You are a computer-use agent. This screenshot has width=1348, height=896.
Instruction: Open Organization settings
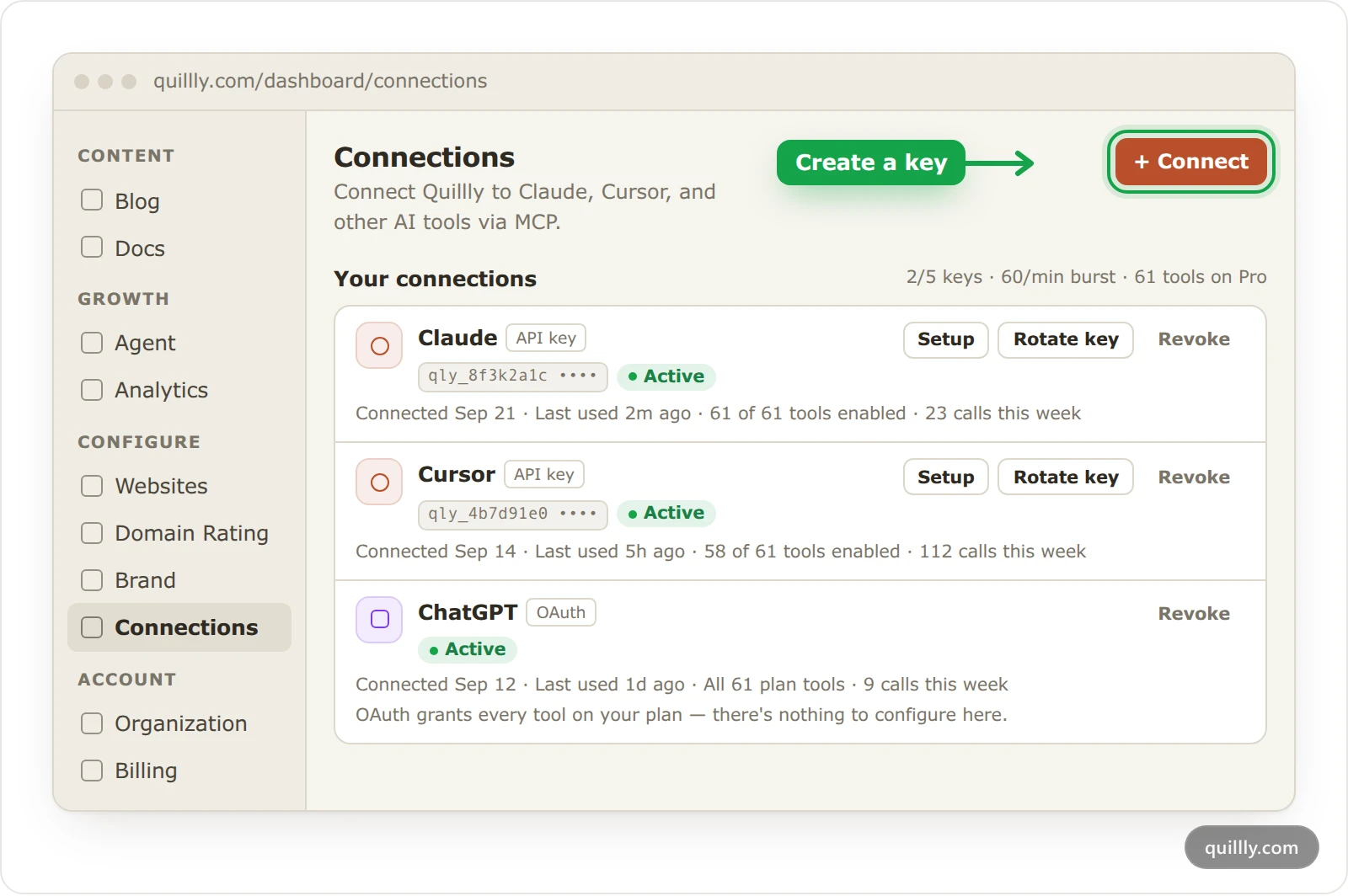(x=179, y=723)
